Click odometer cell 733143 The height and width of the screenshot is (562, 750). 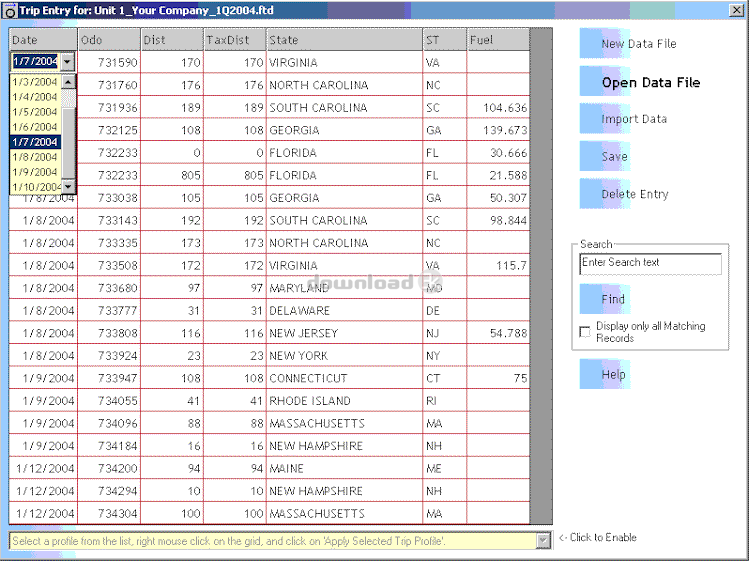109,220
